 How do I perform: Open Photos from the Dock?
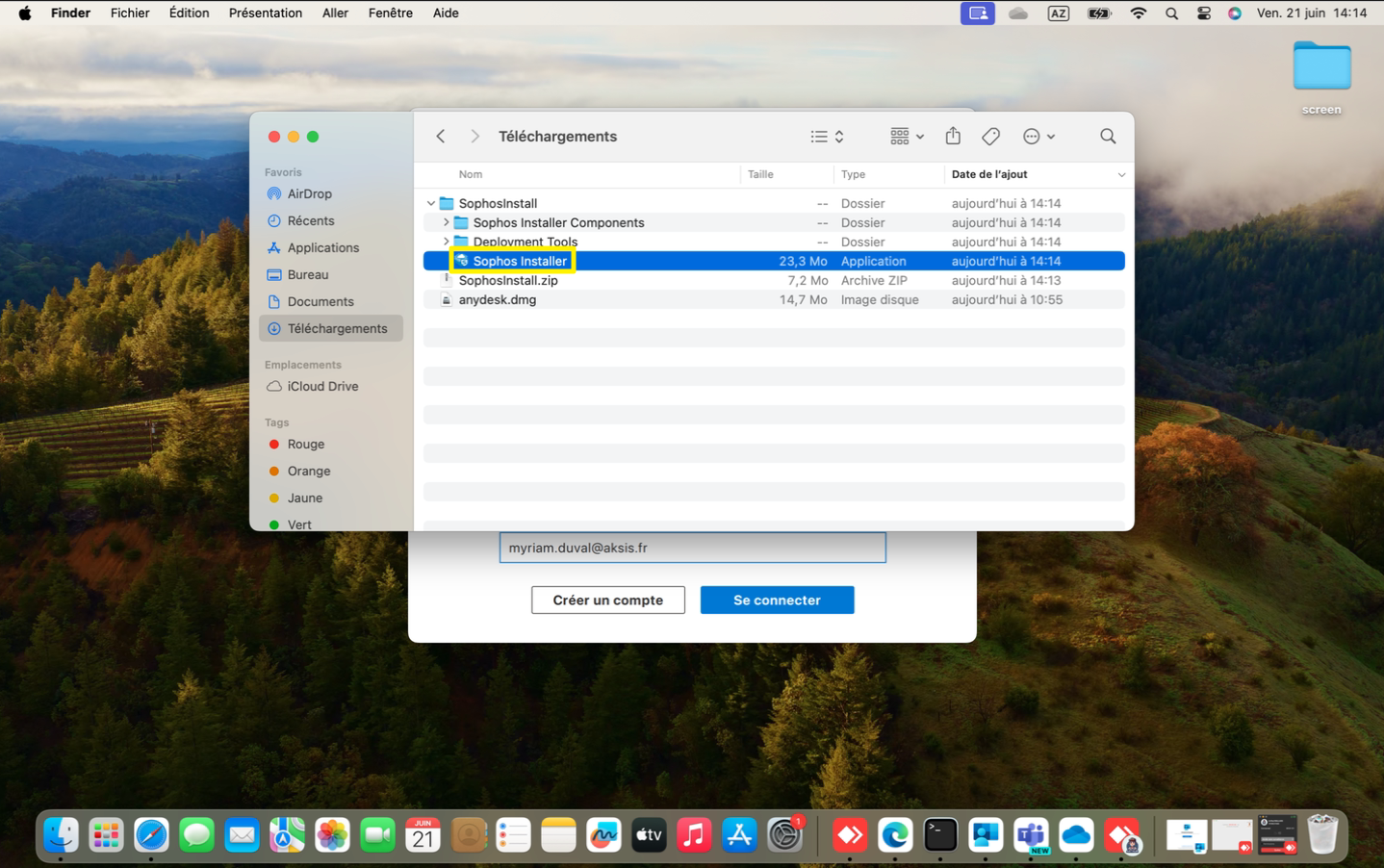pos(332,834)
